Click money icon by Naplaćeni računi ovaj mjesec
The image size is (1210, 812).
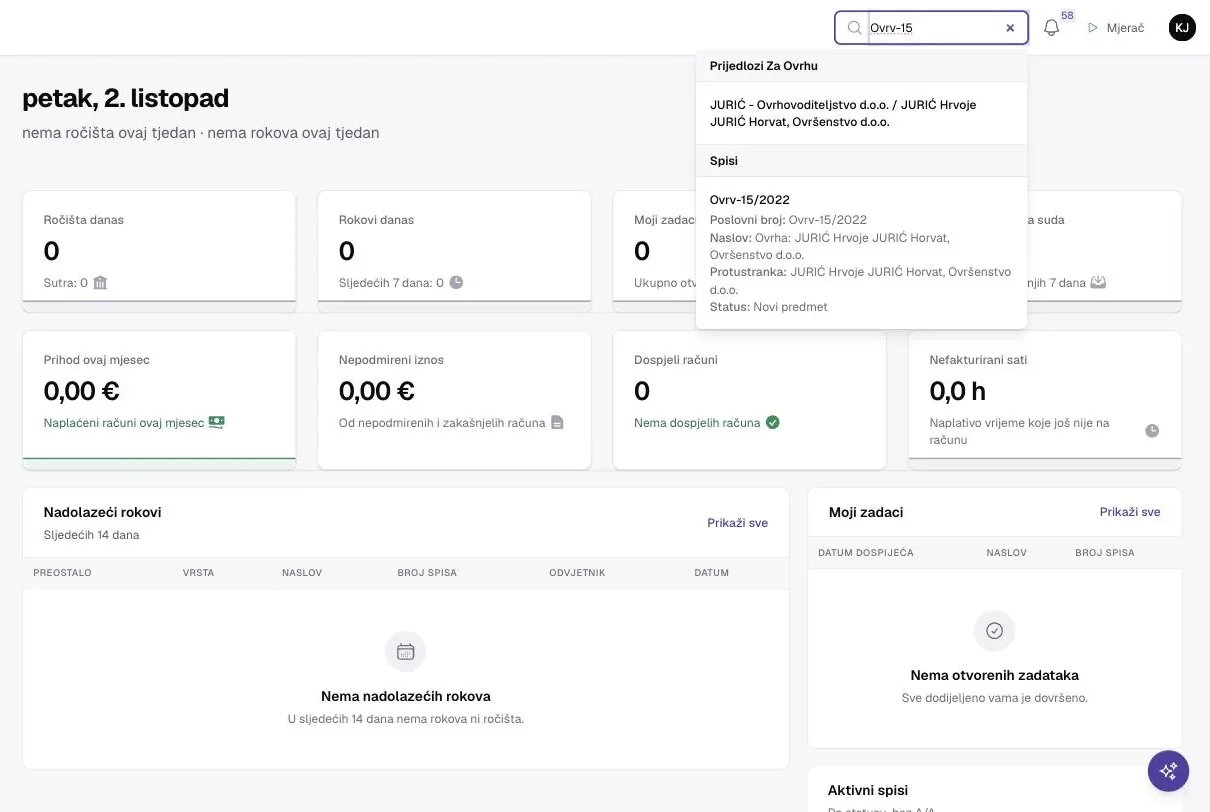(216, 423)
